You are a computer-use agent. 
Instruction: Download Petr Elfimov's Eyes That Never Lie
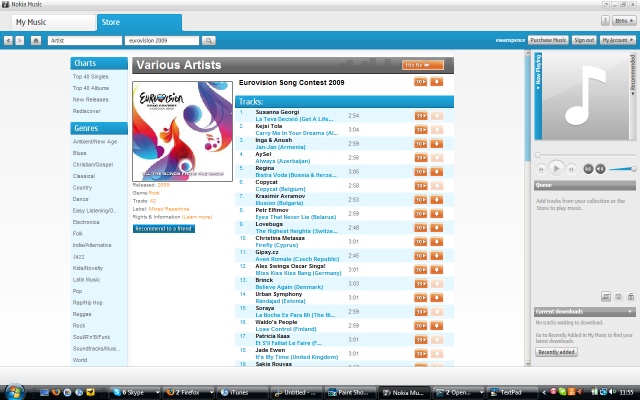pos(436,213)
